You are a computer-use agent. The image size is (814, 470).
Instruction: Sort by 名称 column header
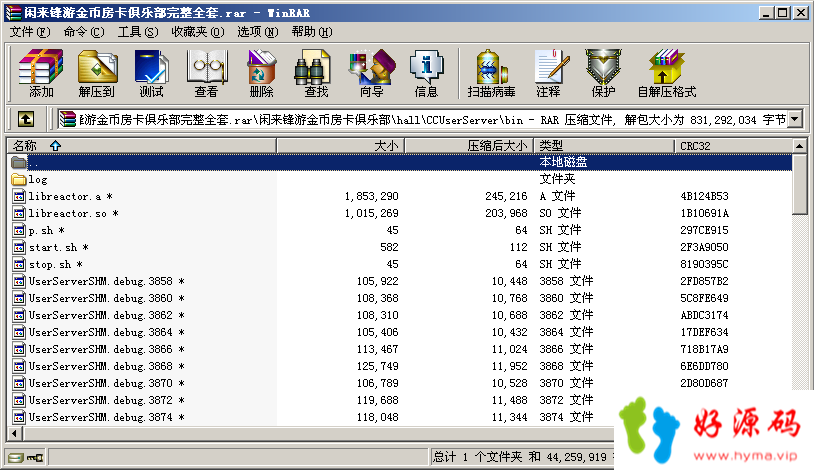point(141,146)
